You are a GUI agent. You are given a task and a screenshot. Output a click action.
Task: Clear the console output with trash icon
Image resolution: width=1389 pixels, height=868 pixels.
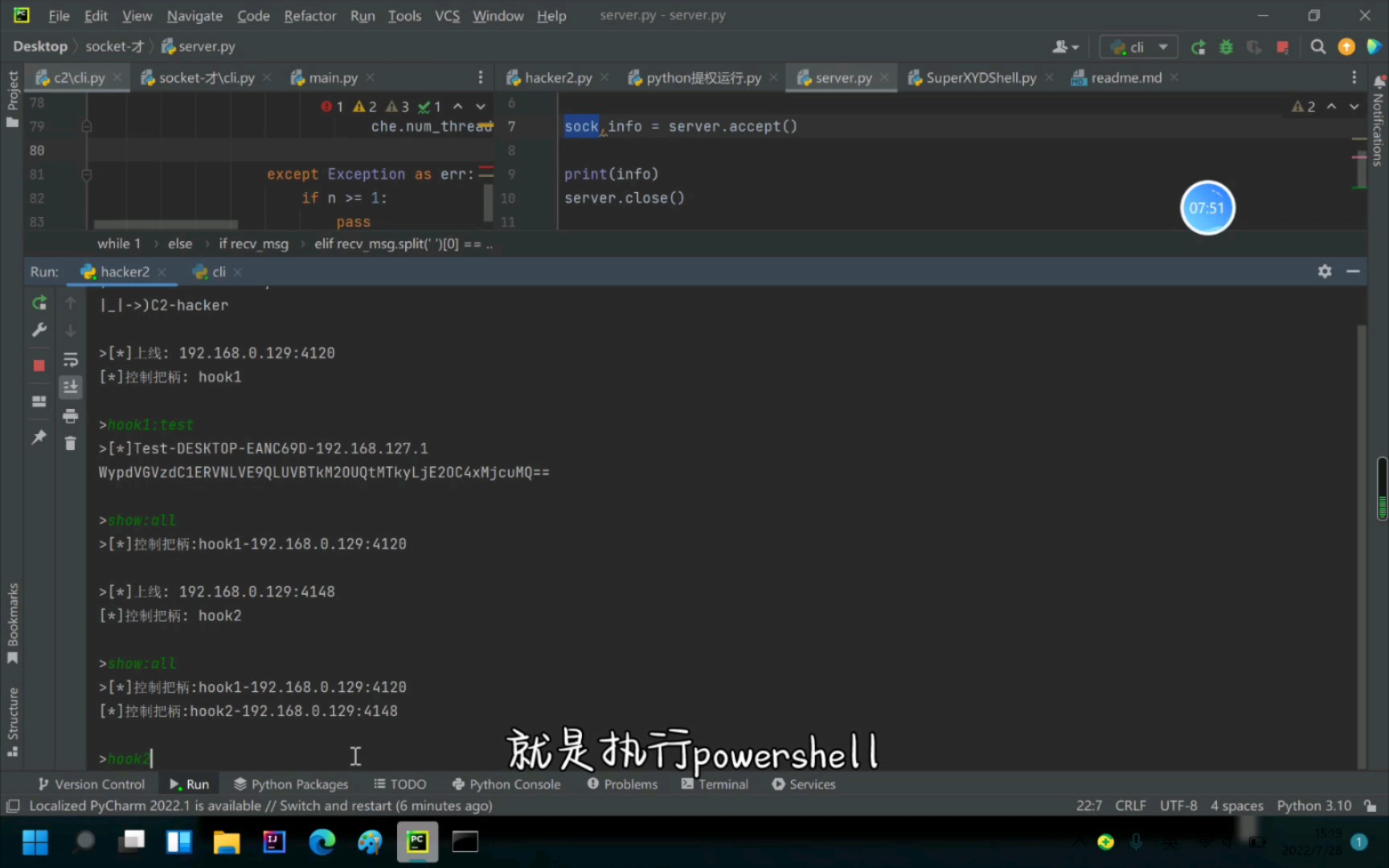[x=71, y=443]
